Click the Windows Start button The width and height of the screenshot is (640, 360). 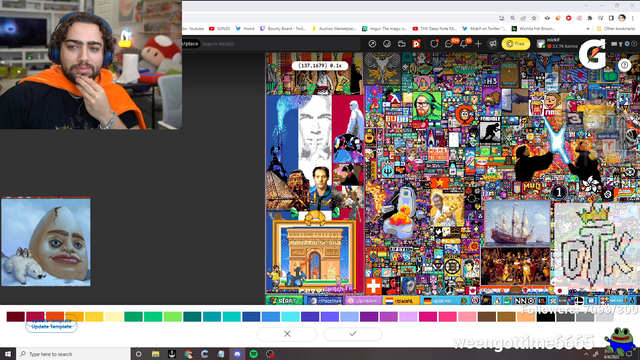(x=8, y=354)
